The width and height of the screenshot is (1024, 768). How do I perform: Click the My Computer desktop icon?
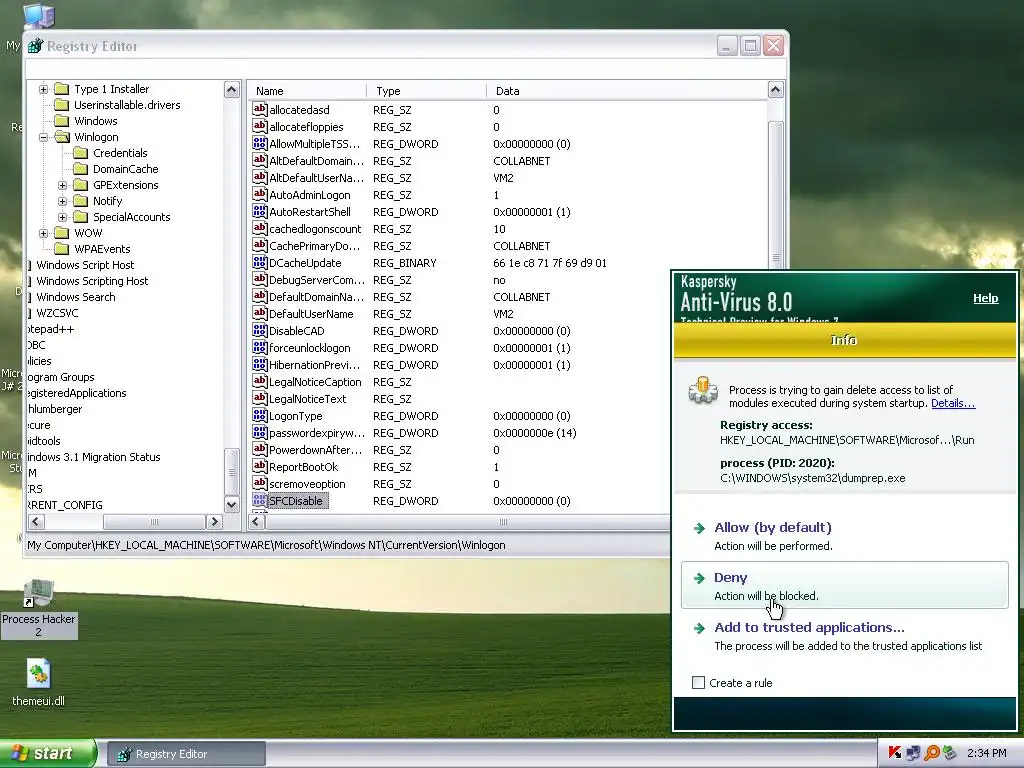click(x=39, y=16)
